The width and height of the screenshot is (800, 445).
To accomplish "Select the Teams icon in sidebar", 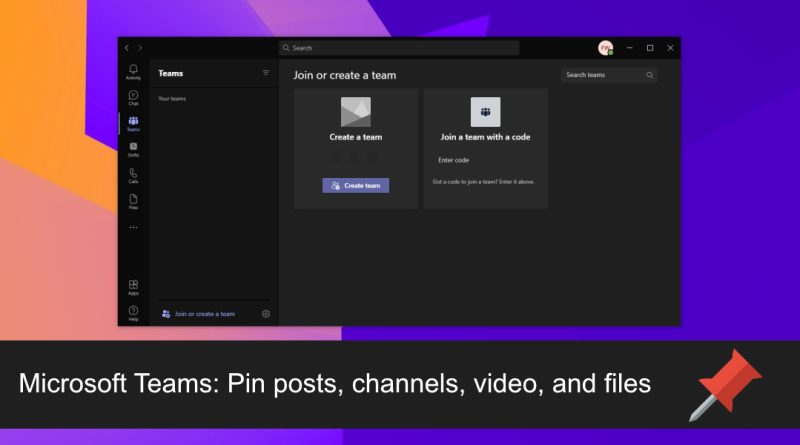I will (133, 123).
